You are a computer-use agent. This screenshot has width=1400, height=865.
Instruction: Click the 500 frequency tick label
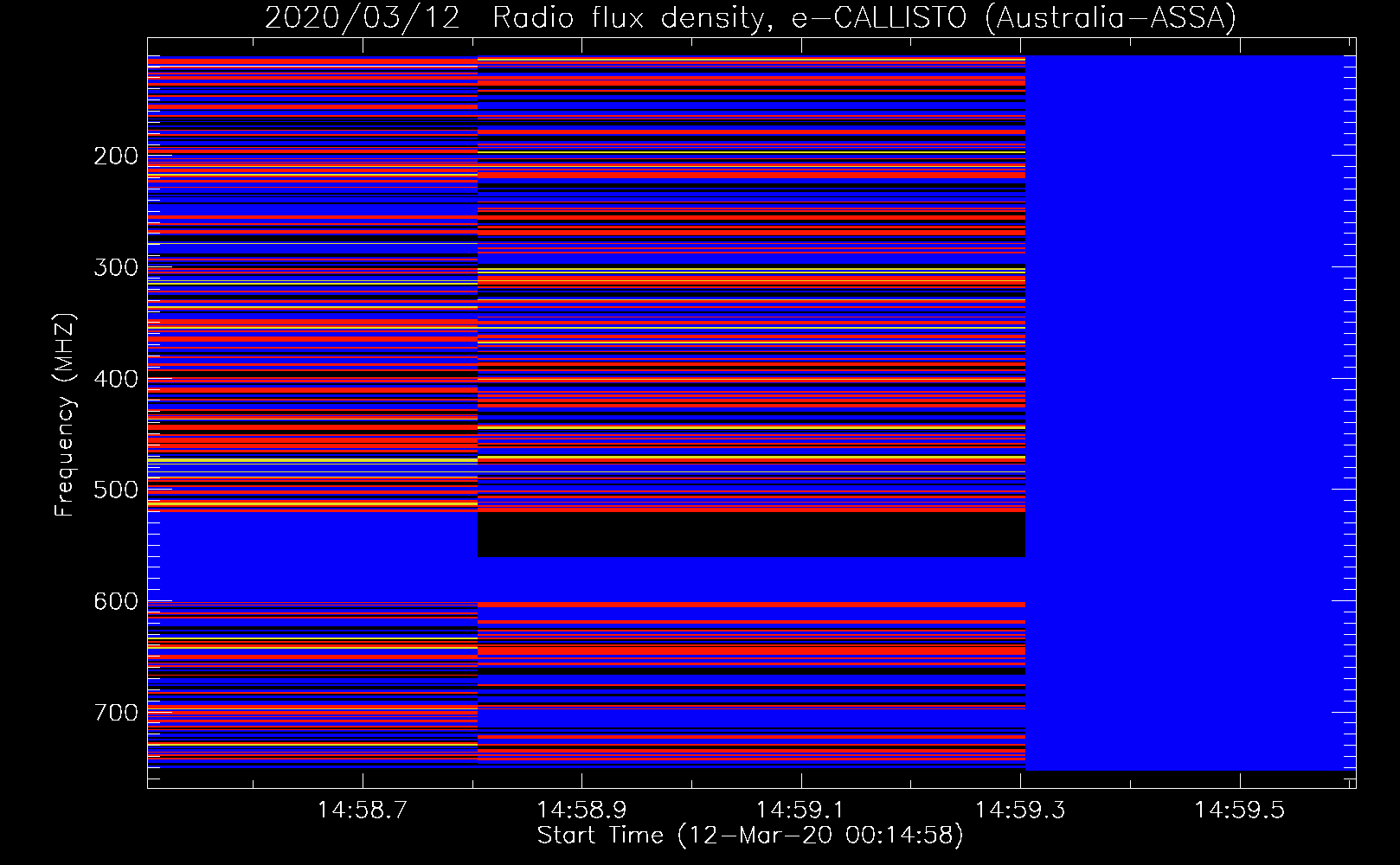(x=116, y=490)
